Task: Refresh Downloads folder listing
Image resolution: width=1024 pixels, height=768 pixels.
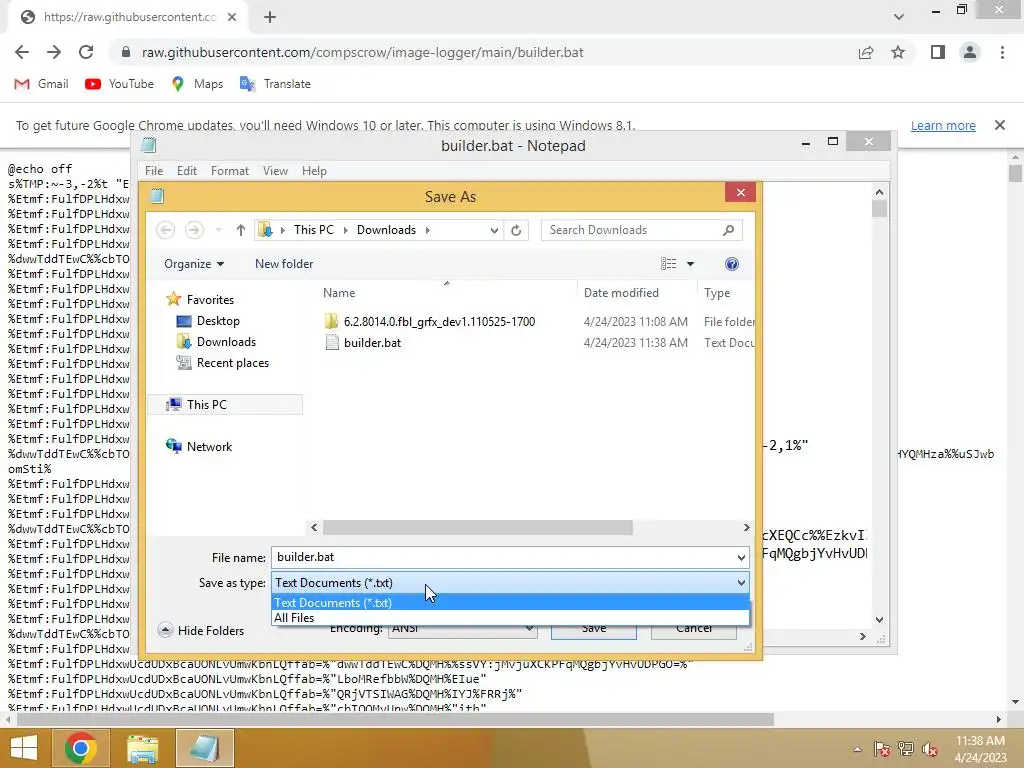Action: (516, 230)
